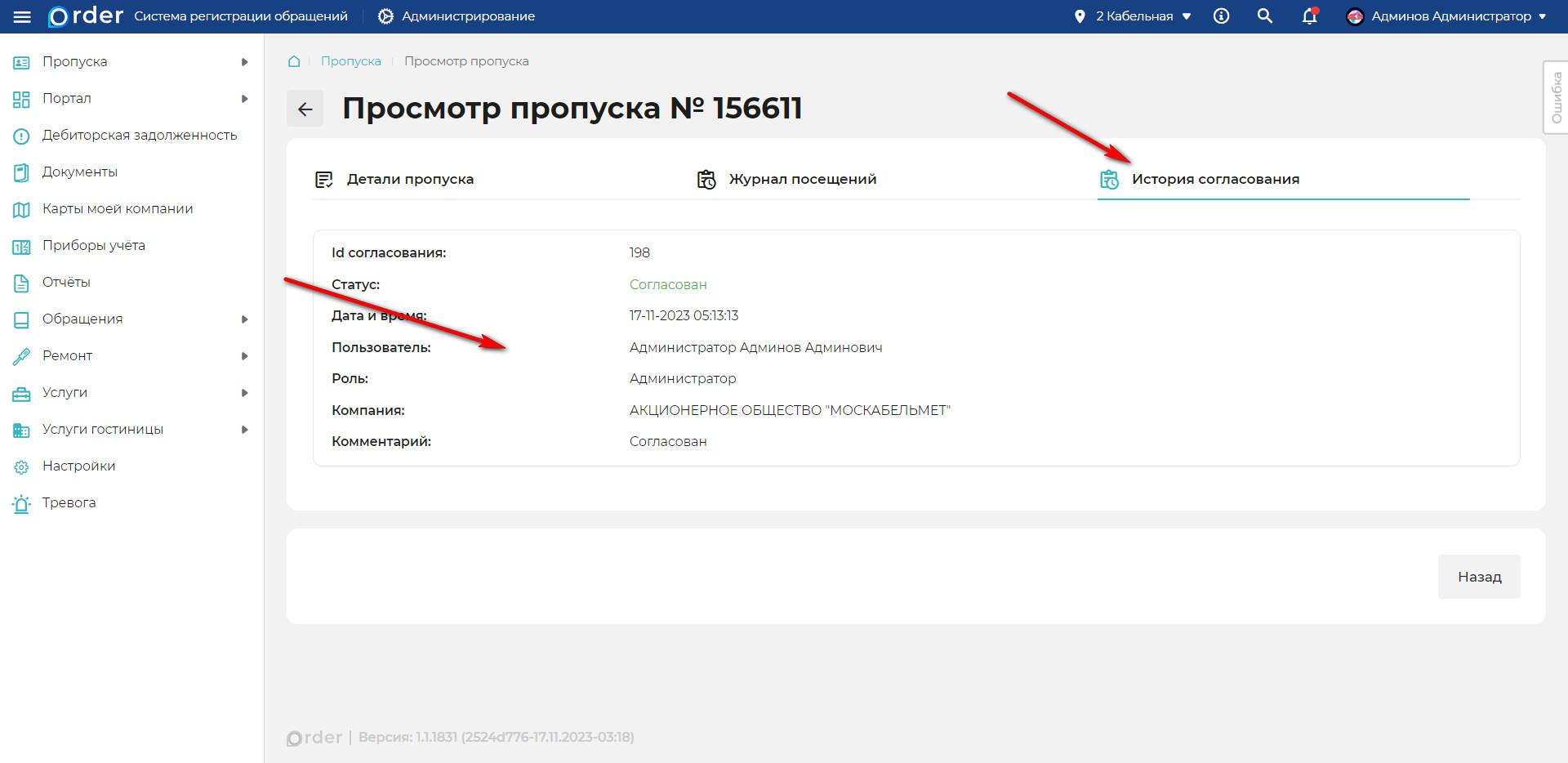This screenshot has width=1568, height=763.
Task: Open the search
Action: [1264, 16]
